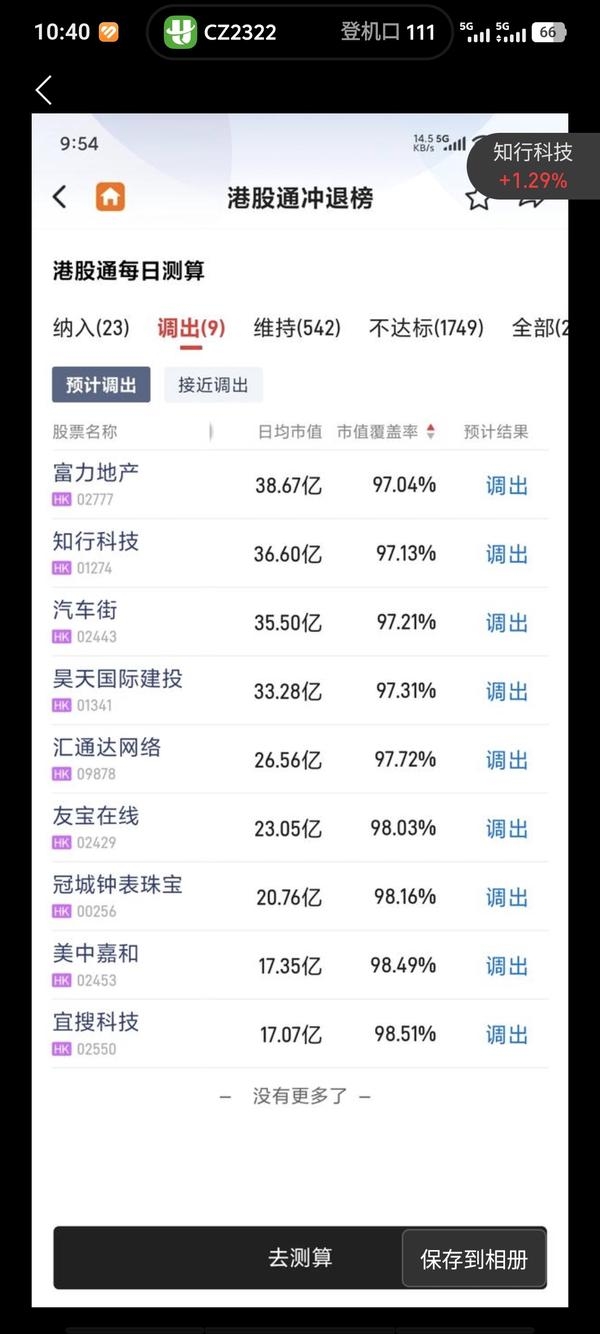
Task: Open the 知行科技 floating quote popup
Action: (x=533, y=166)
